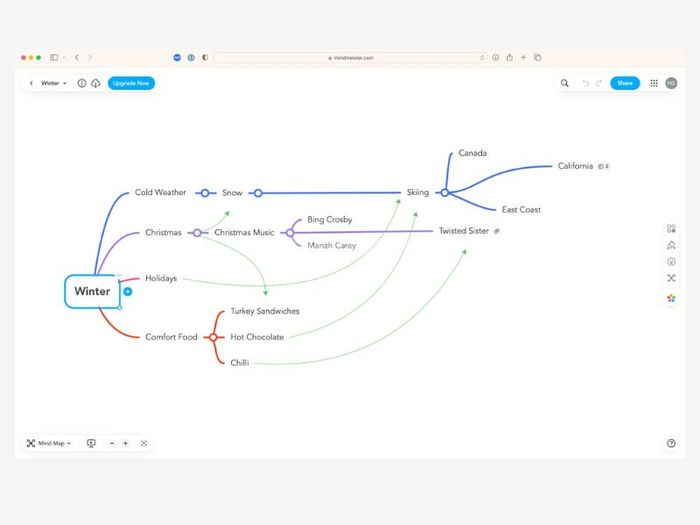Select the Snow topic
This screenshot has width=700, height=525.
click(232, 193)
